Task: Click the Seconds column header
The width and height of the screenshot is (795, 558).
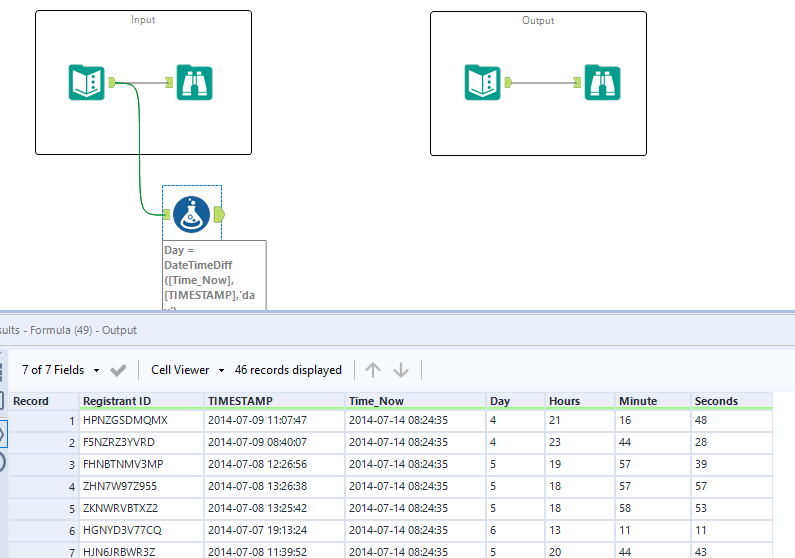Action: 716,401
